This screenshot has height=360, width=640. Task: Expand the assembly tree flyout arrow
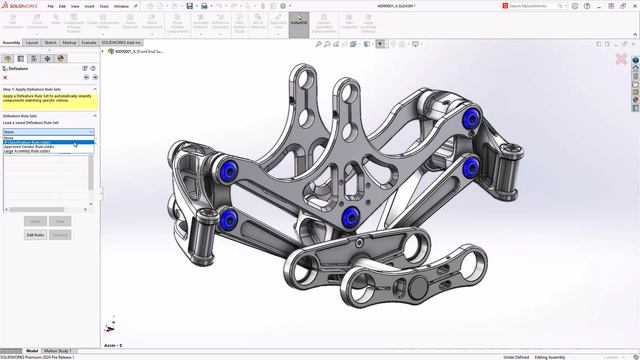103,51
